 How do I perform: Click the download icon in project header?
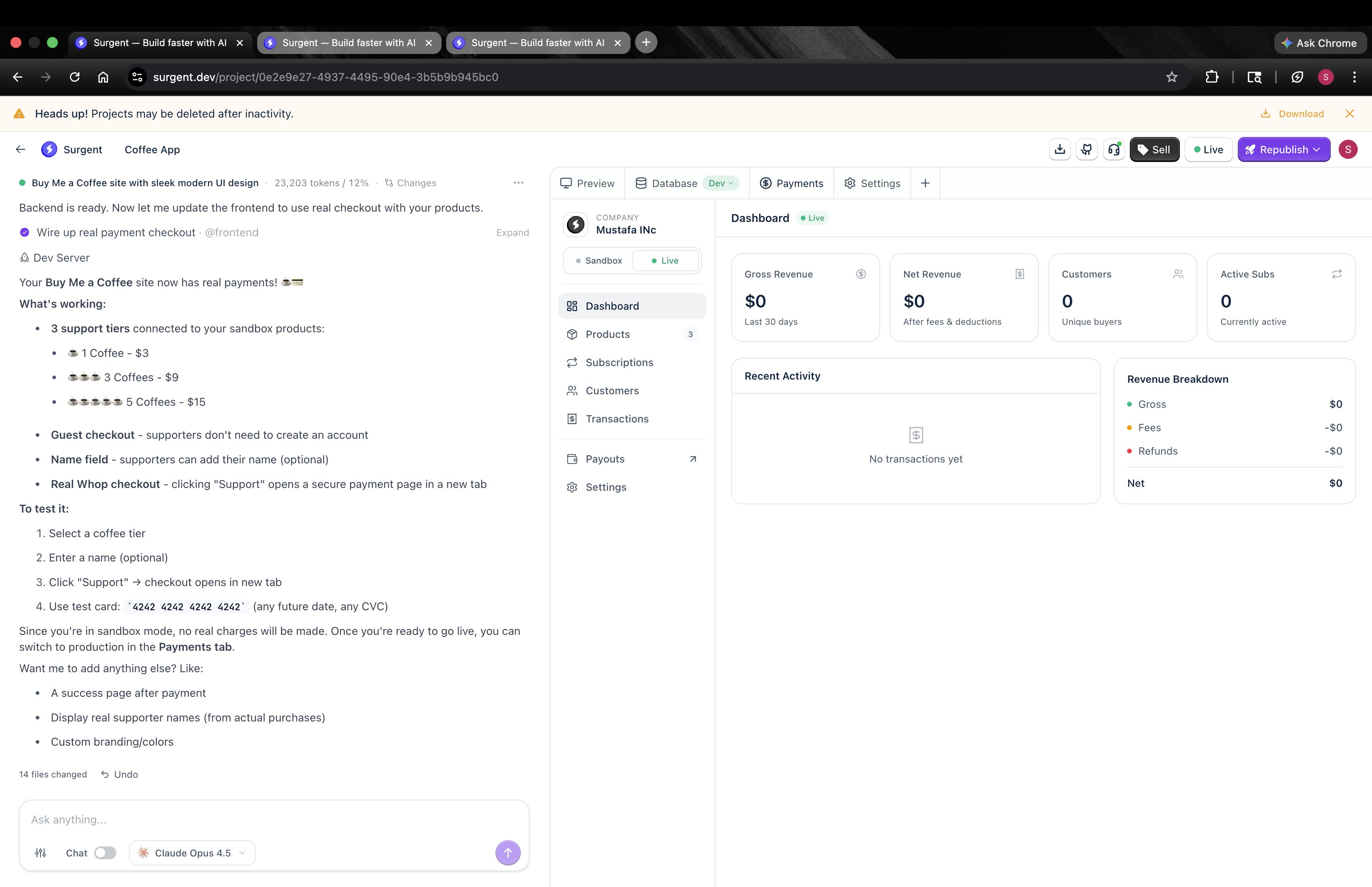(1060, 150)
